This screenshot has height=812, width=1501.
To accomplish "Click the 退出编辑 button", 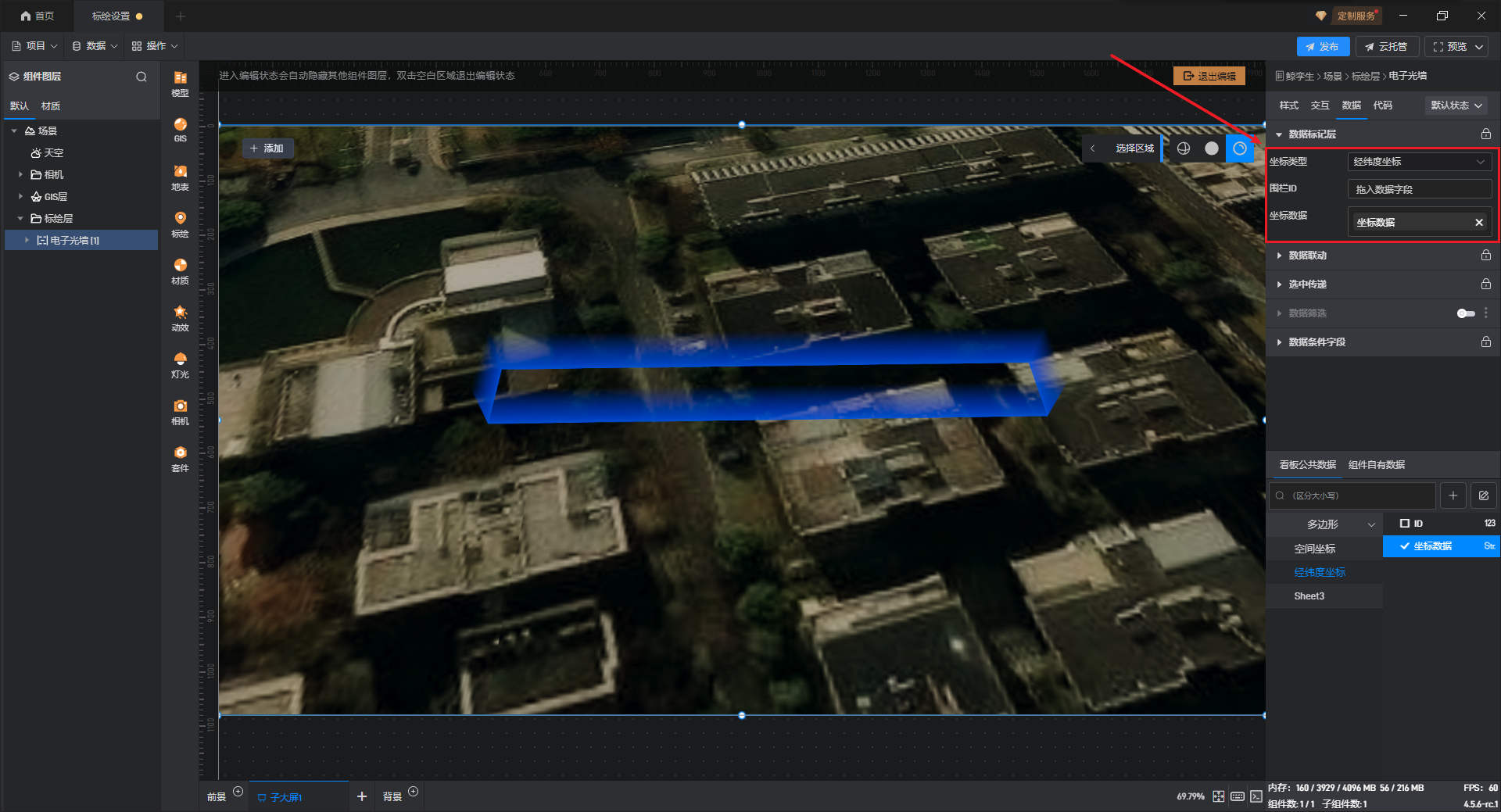I will [x=1209, y=76].
